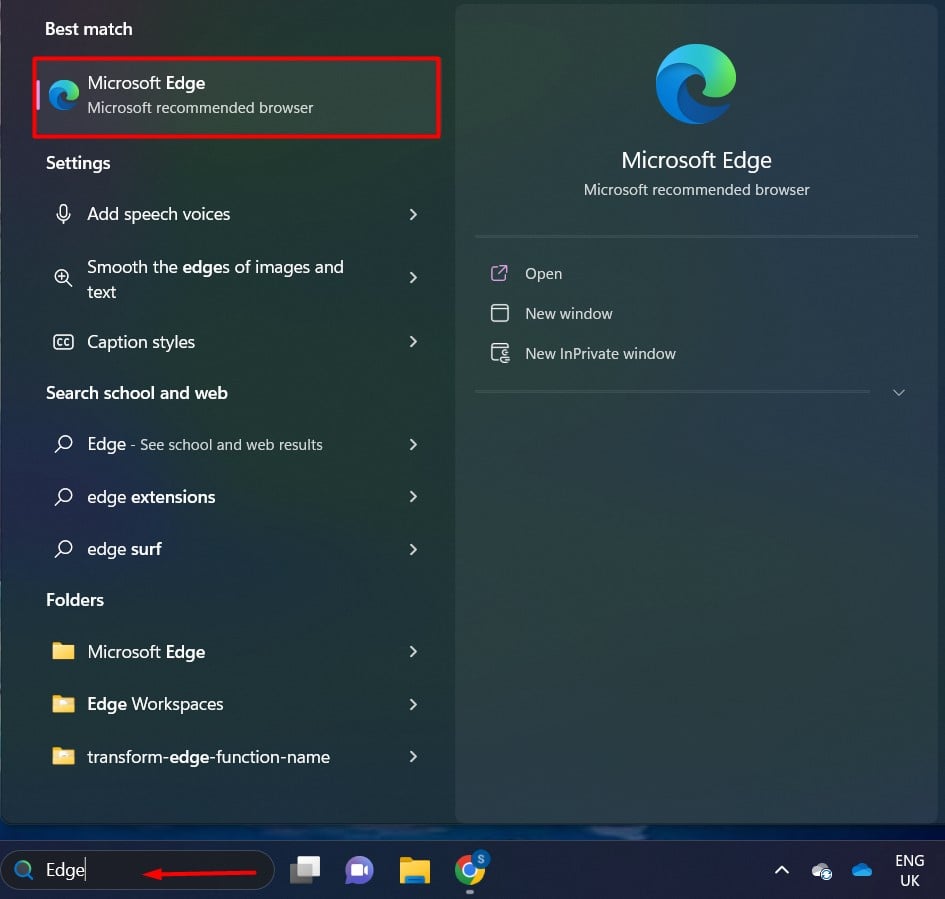Viewport: 945px width, 899px height.
Task: Click magnifier icon beside Smooth the edges
Action: coord(63,278)
